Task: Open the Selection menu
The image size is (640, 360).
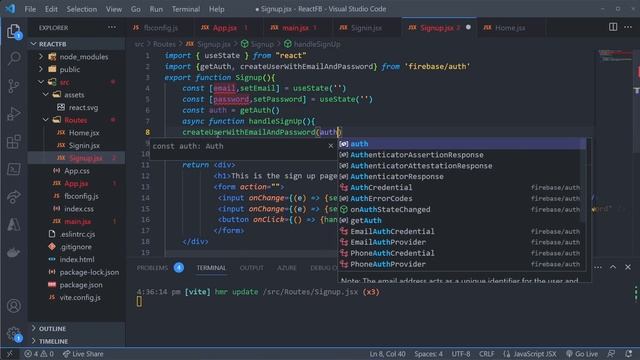Action: [82, 9]
